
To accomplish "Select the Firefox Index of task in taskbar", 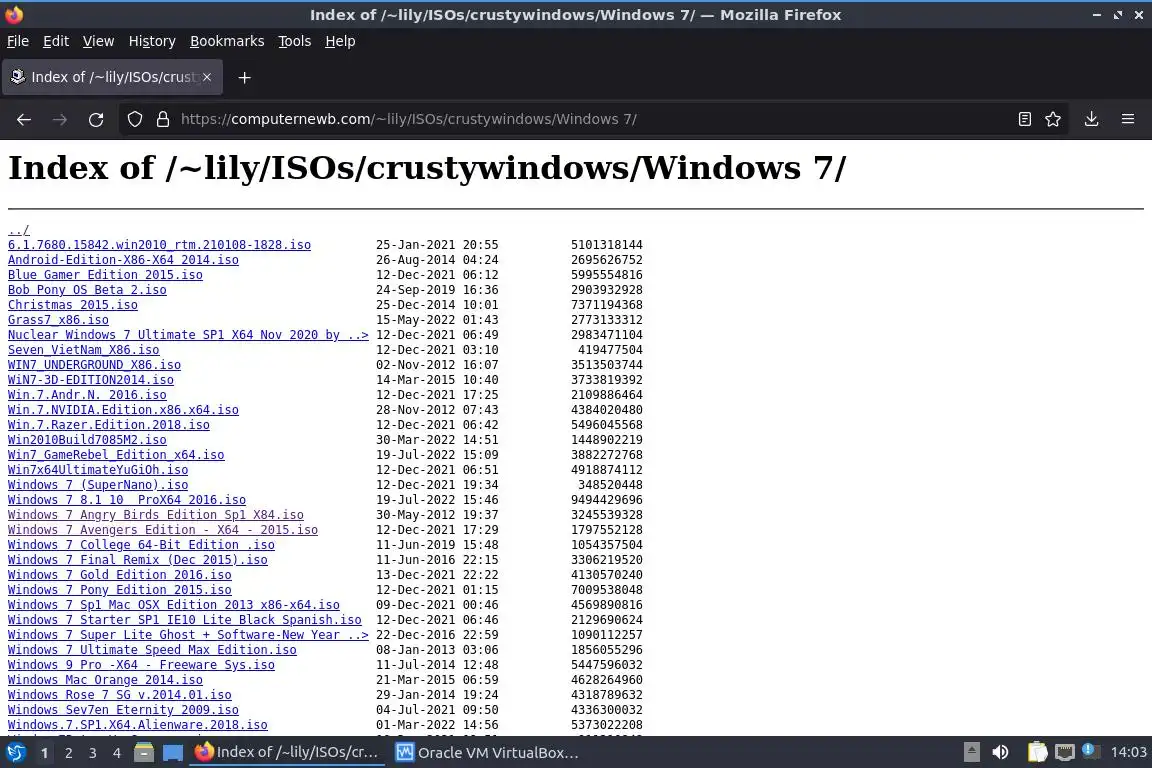I will click(287, 753).
